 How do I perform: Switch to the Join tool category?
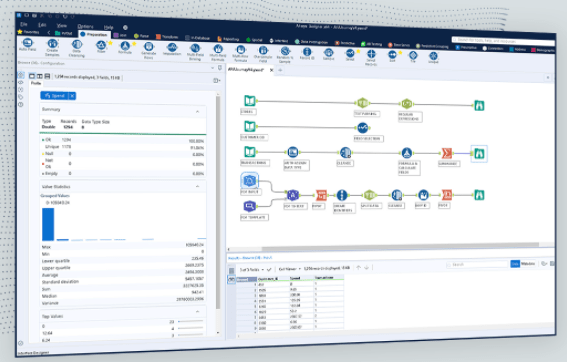tap(120, 35)
